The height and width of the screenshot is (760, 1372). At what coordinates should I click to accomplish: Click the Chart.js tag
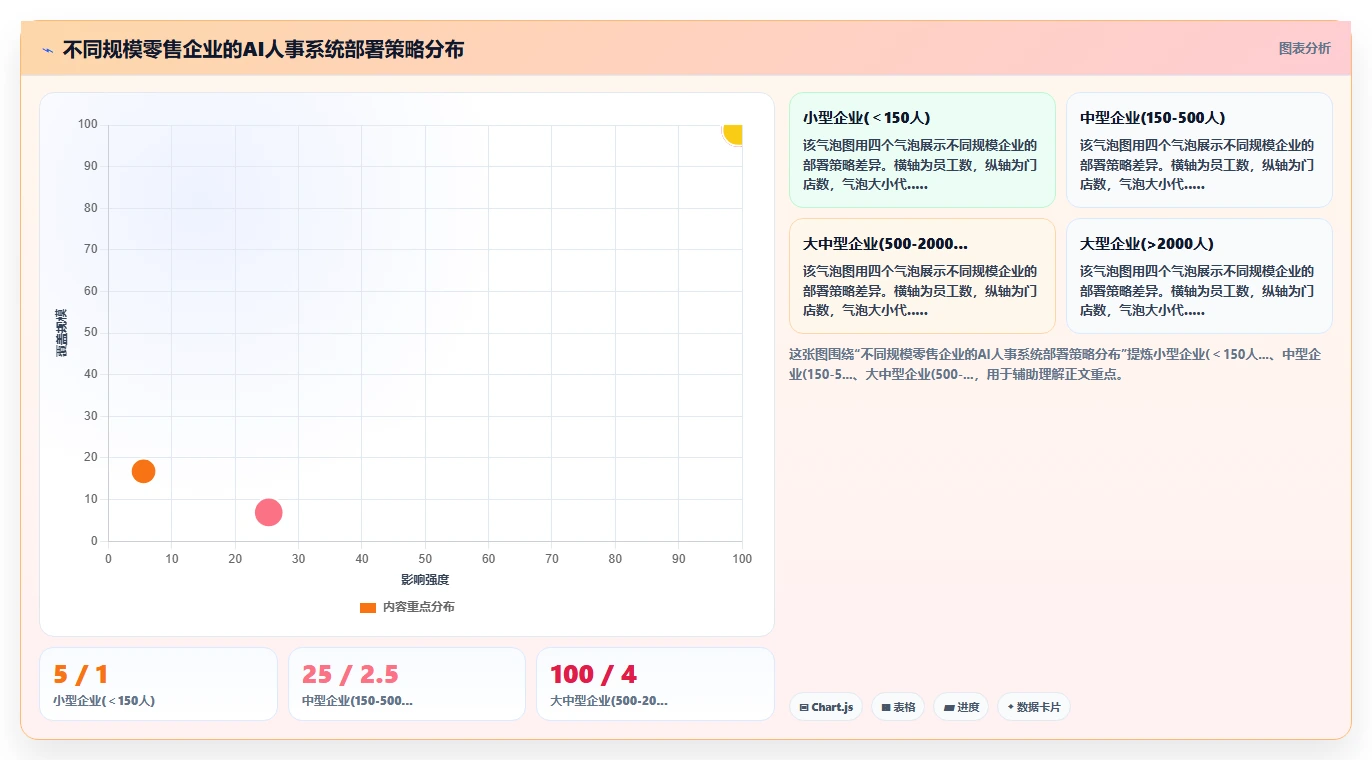tap(826, 707)
